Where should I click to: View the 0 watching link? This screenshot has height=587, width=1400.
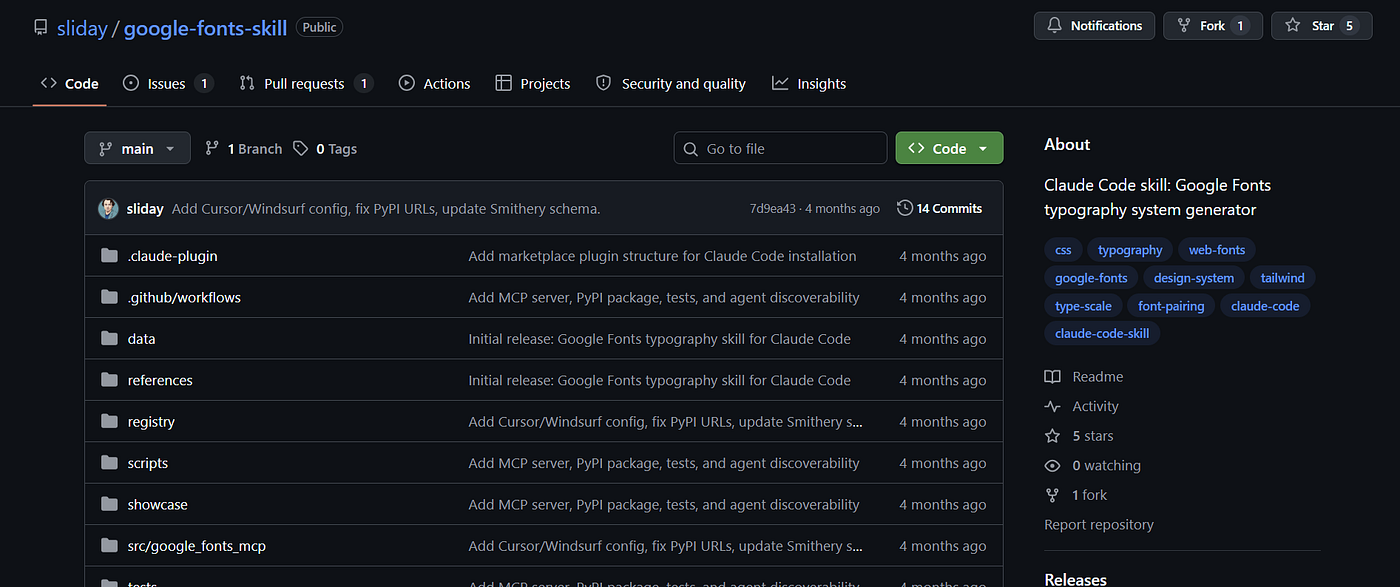[x=1093, y=466]
